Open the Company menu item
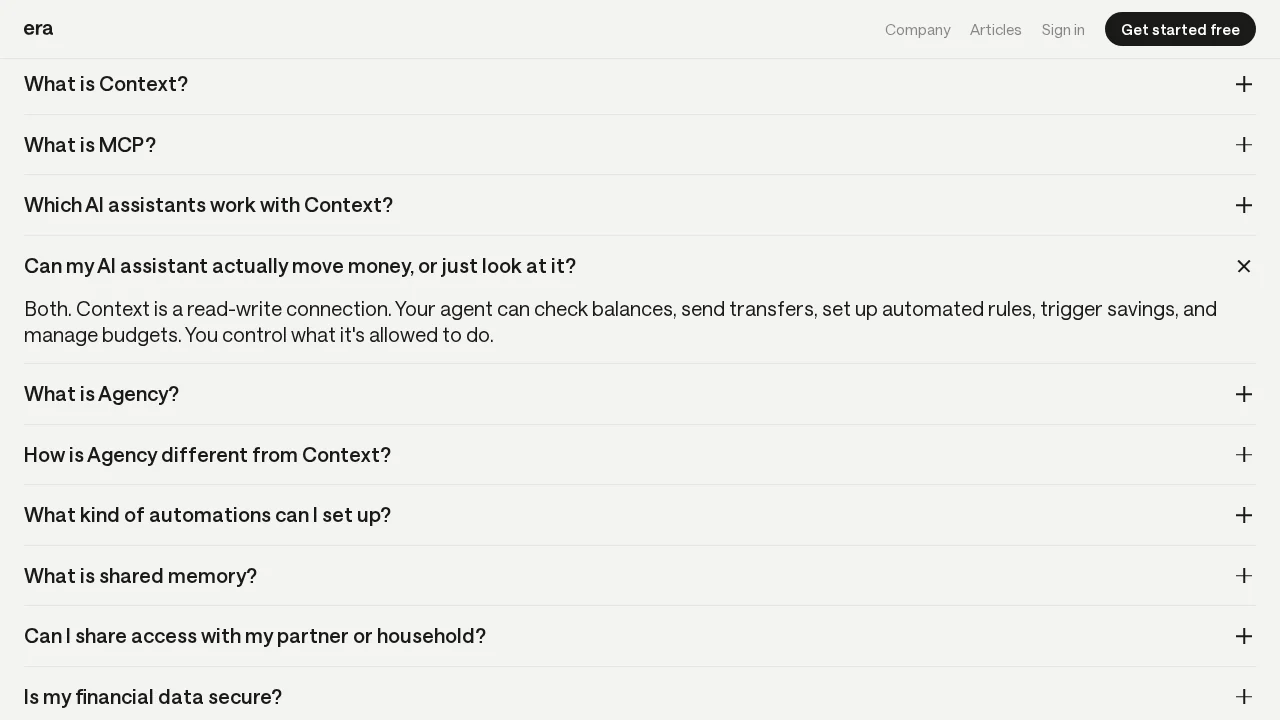 point(917,30)
